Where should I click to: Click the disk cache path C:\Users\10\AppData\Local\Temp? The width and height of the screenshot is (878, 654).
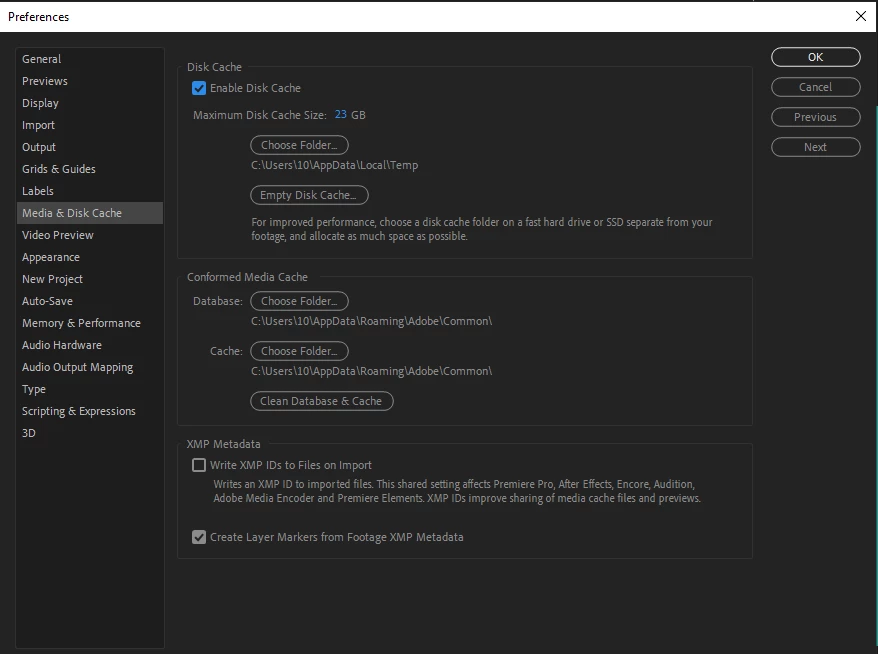click(334, 165)
